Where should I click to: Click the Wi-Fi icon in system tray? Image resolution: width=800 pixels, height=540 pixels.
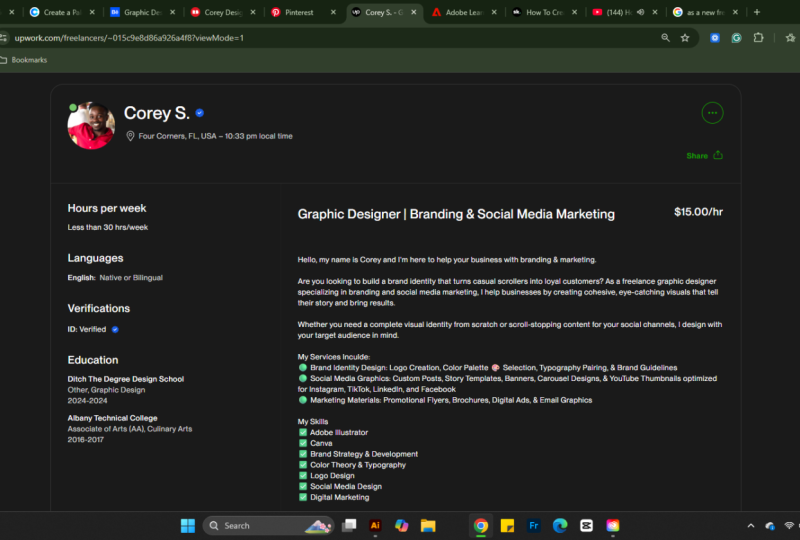click(x=789, y=525)
